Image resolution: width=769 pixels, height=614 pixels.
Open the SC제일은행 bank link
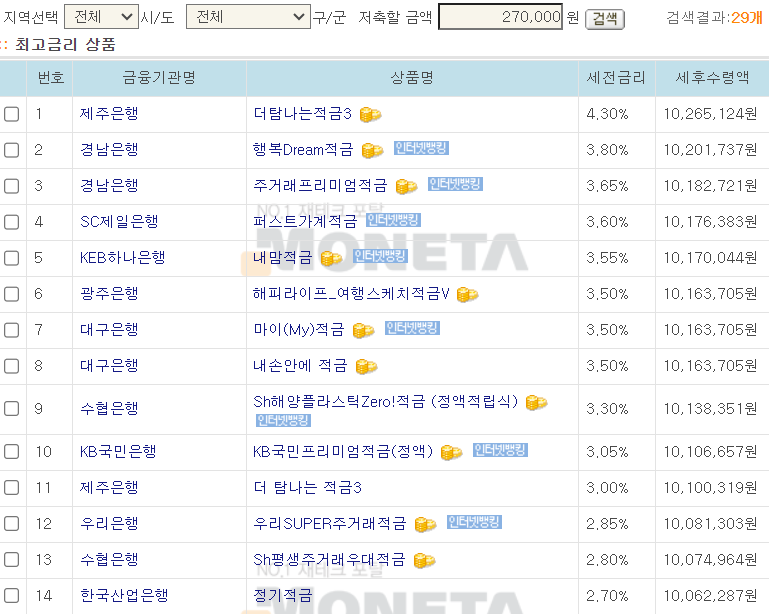click(x=119, y=222)
